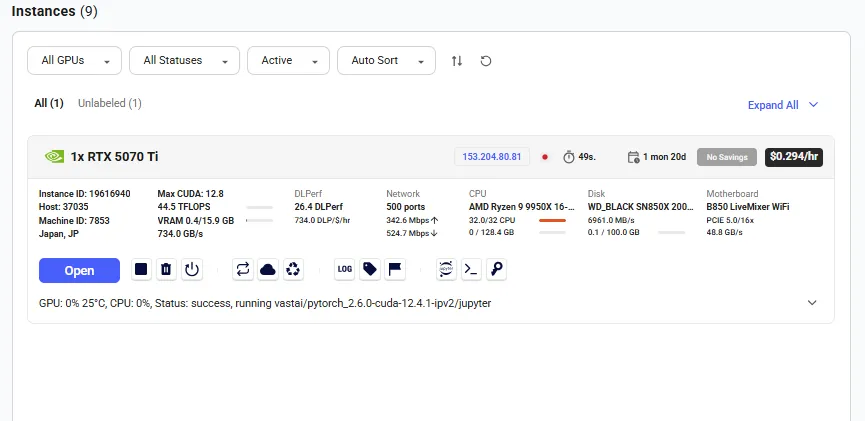This screenshot has height=421, width=865.
Task: Click the looping arrows icon
Action: pyautogui.click(x=243, y=269)
